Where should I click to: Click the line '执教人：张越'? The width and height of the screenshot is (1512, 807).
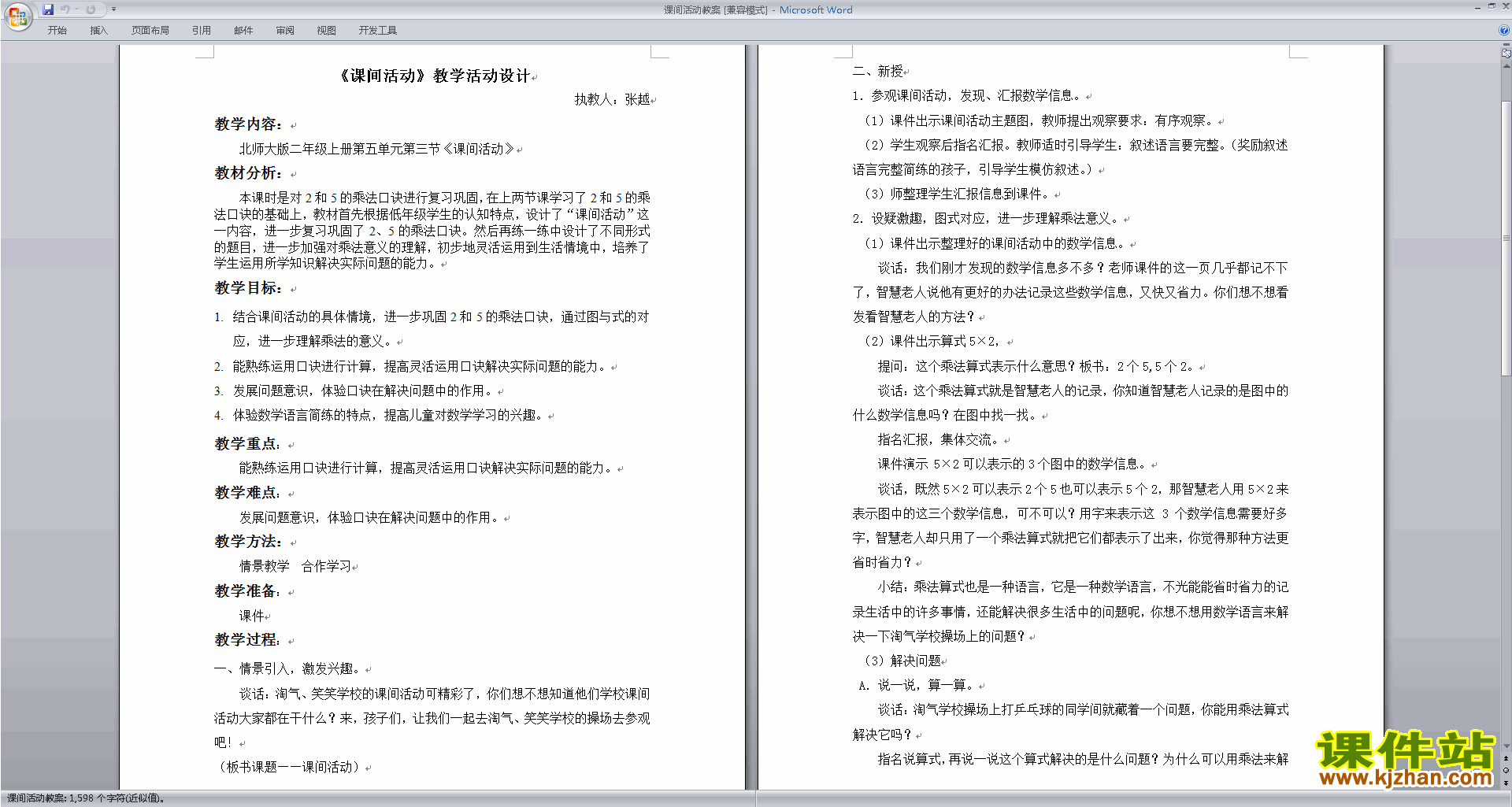(612, 99)
